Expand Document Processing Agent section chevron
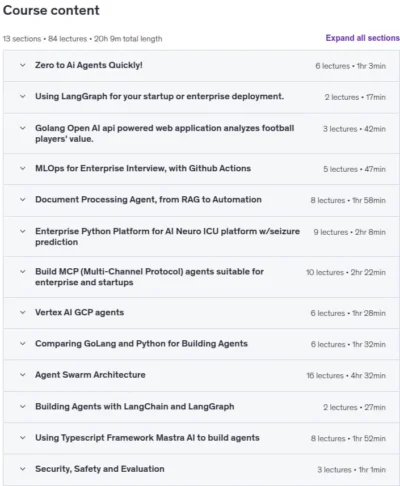The image size is (400, 486). pyautogui.click(x=23, y=200)
